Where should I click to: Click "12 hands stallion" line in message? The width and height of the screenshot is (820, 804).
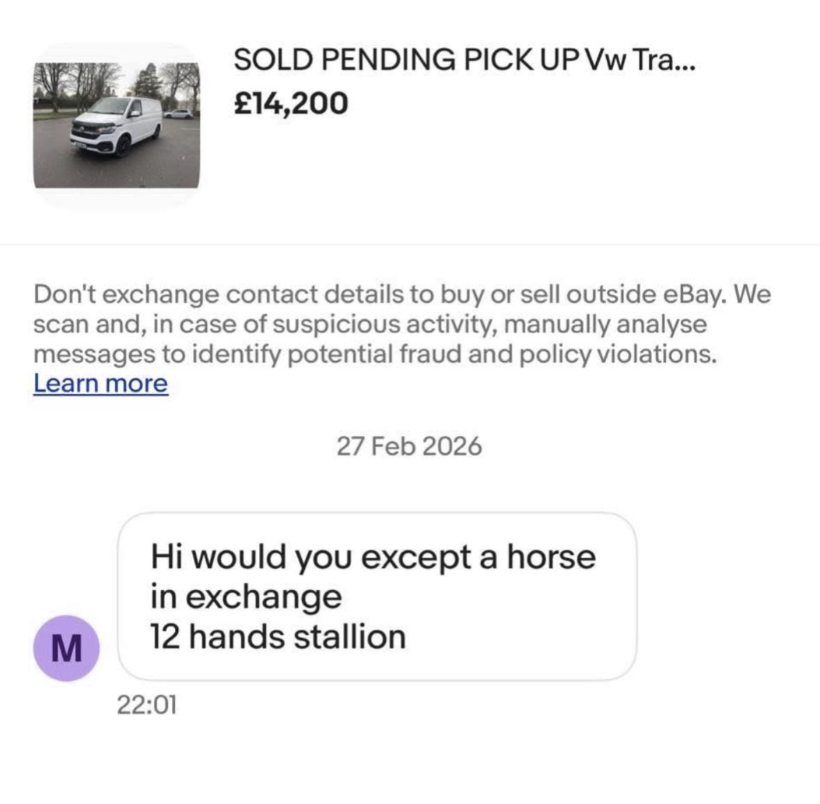[x=278, y=636]
